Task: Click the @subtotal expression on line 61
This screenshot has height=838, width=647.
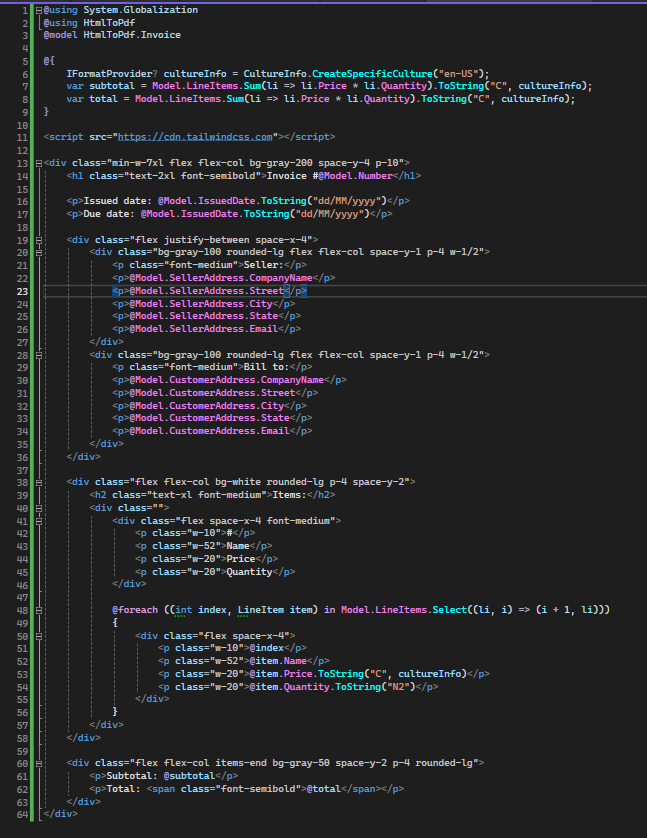Action: click(189, 776)
